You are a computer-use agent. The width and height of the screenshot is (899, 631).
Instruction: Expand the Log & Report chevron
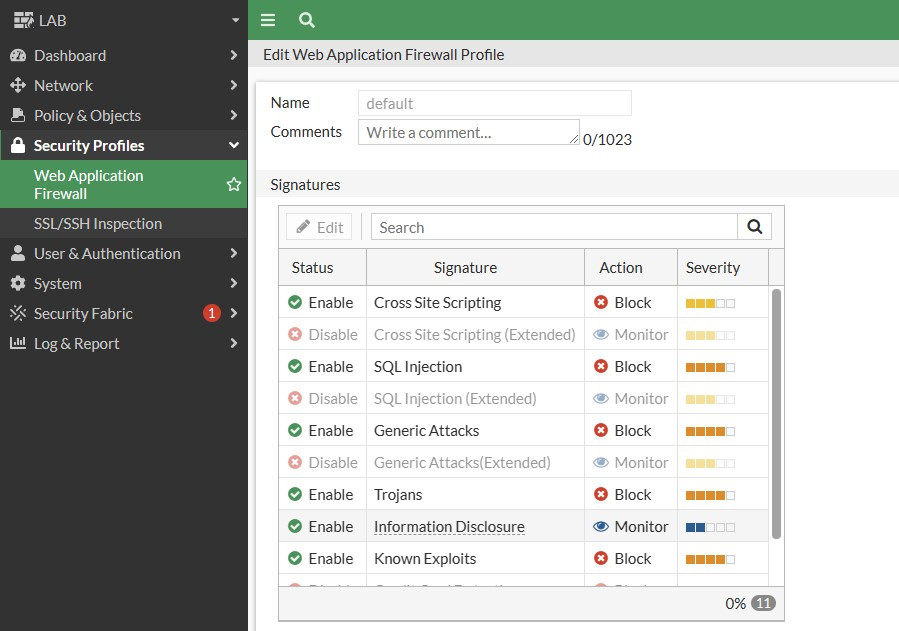(x=233, y=343)
